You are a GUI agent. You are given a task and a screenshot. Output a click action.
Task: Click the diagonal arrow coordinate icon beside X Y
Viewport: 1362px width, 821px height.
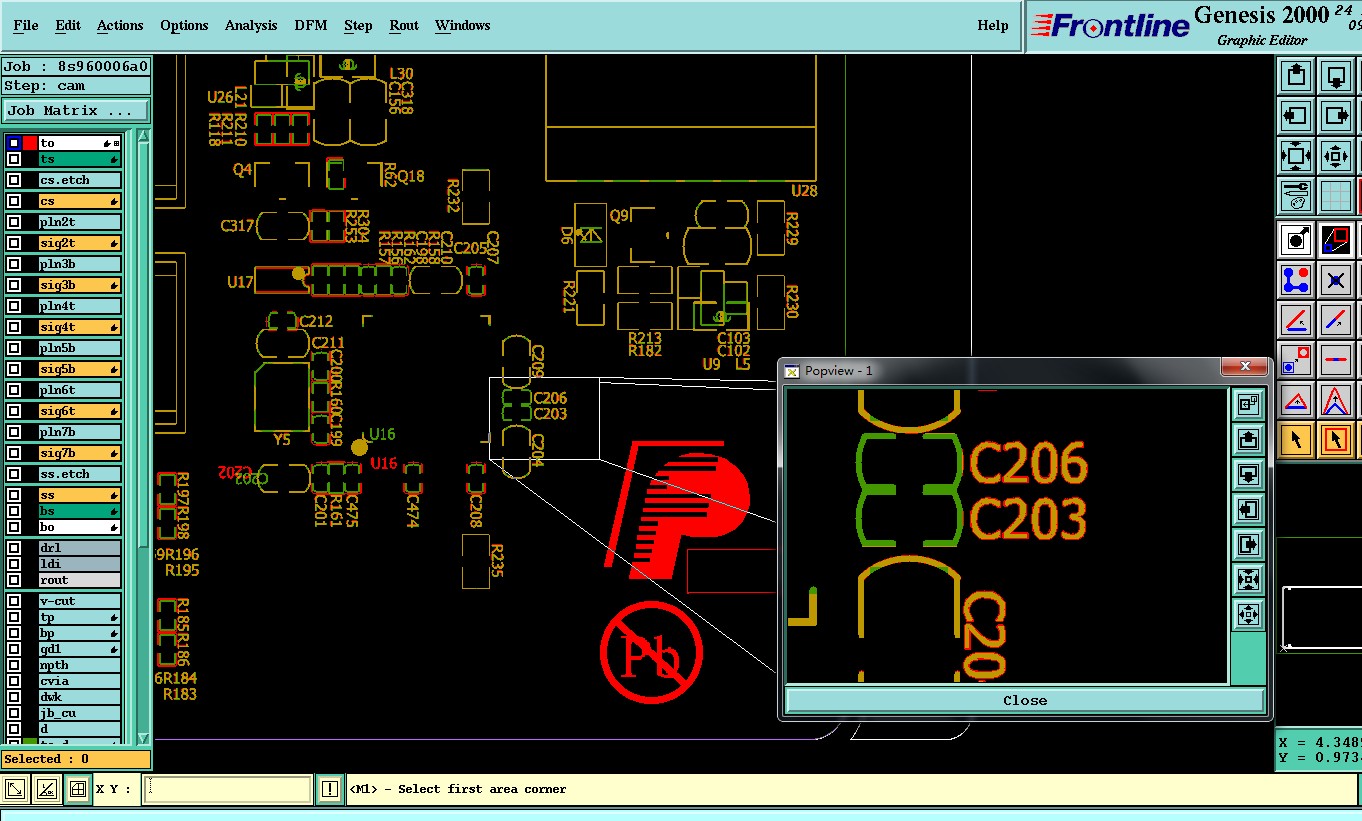15,789
